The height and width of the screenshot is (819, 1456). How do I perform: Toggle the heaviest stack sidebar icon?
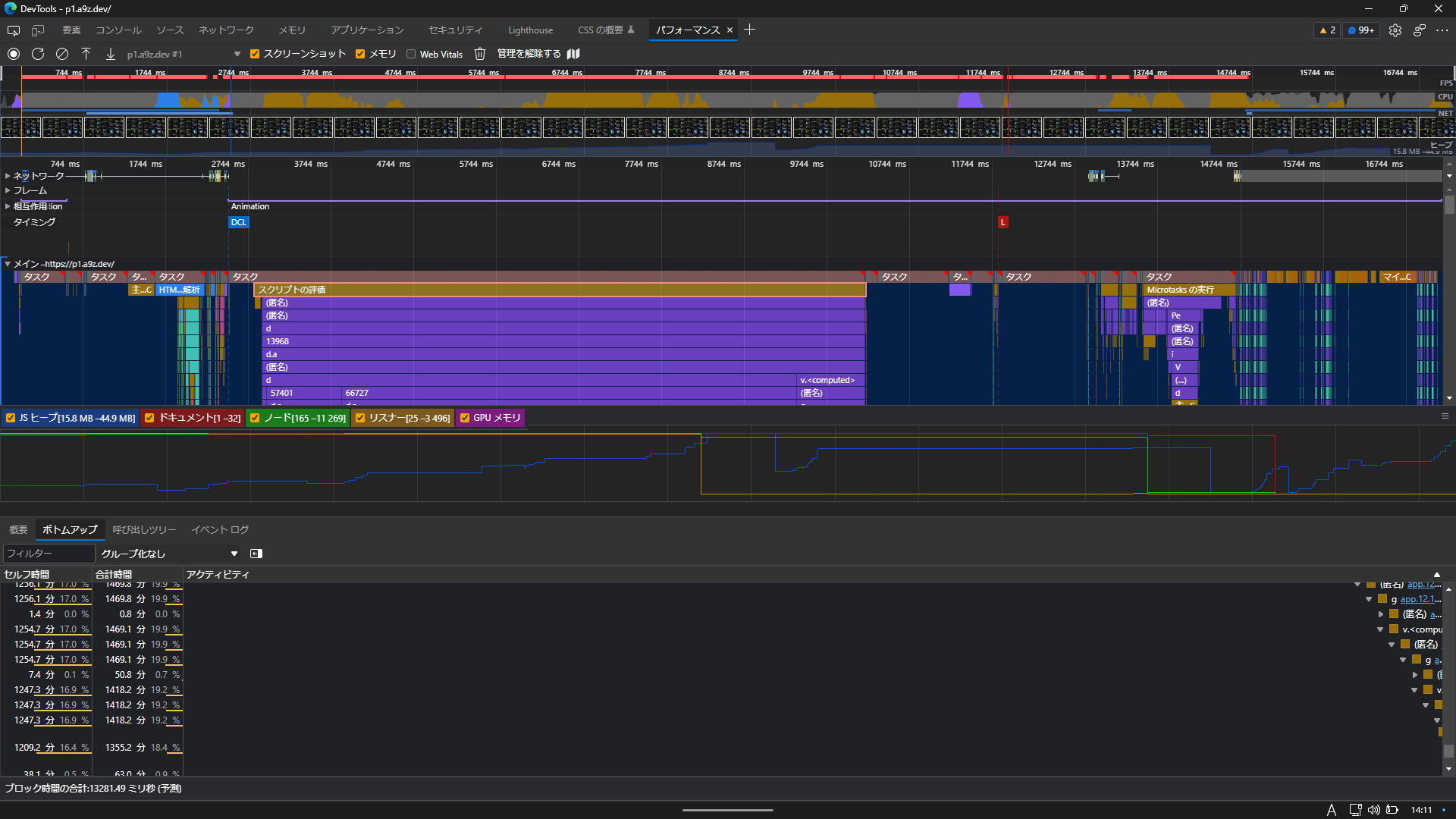coord(256,554)
